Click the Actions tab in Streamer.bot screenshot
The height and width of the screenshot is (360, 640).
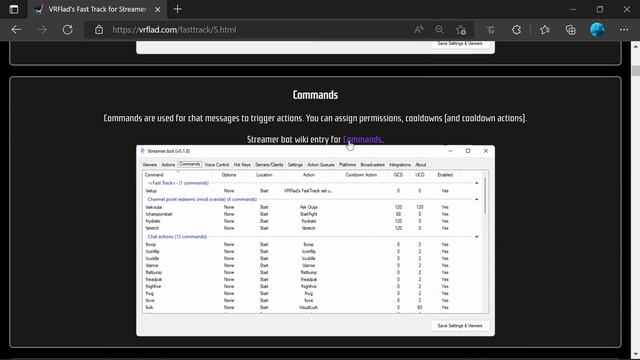click(x=168, y=164)
